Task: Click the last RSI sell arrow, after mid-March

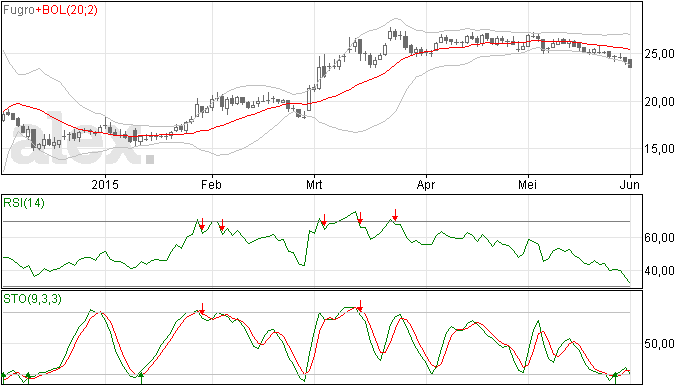Action: point(395,215)
